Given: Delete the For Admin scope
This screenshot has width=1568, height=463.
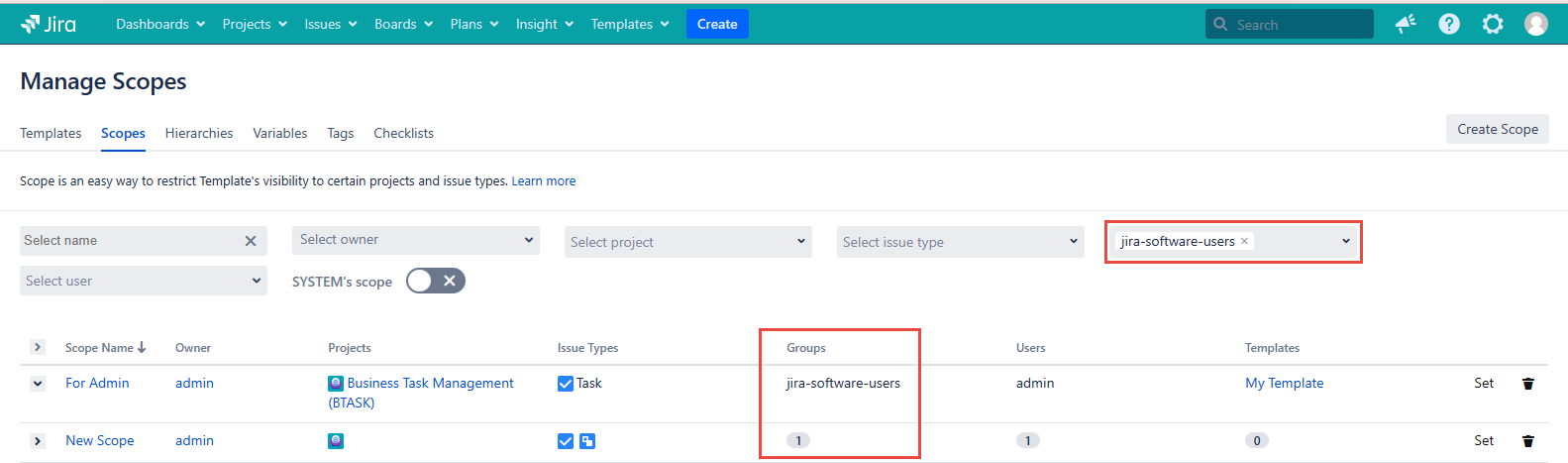Looking at the screenshot, I should (1527, 384).
